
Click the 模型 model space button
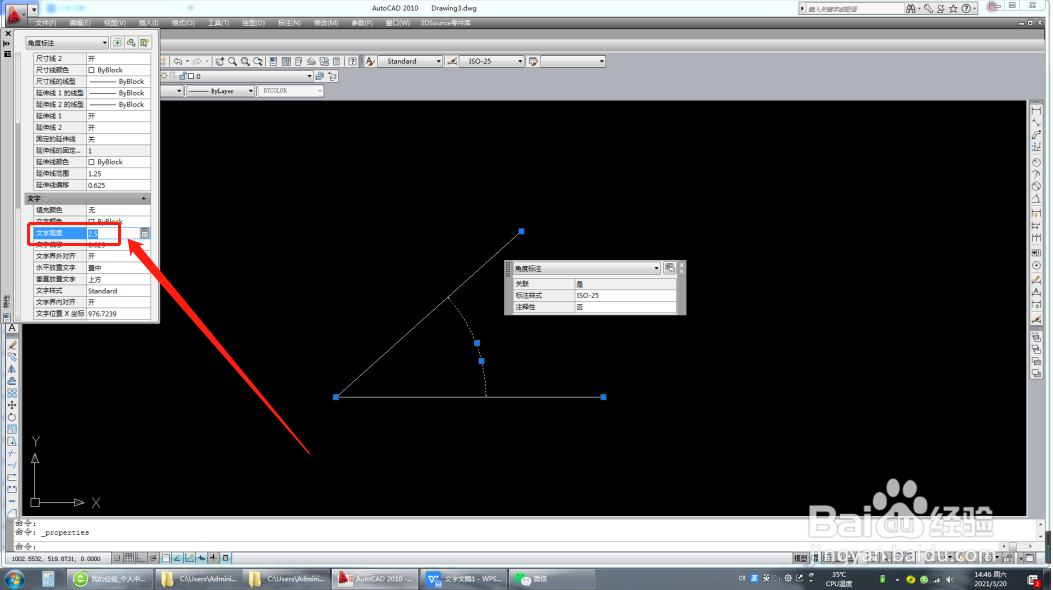click(x=800, y=558)
